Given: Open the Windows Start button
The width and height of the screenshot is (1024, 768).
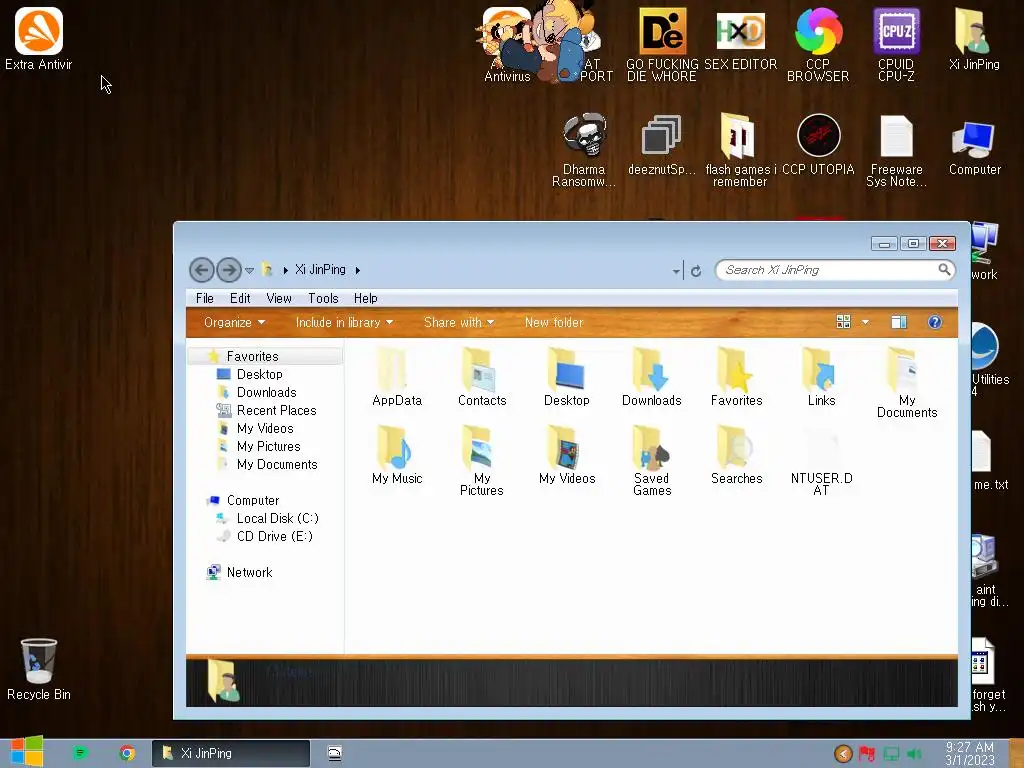Looking at the screenshot, I should [27, 752].
